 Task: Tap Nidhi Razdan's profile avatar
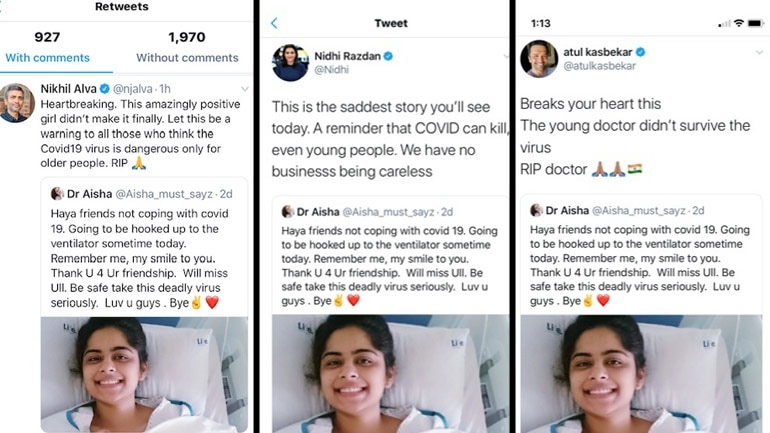[290, 62]
